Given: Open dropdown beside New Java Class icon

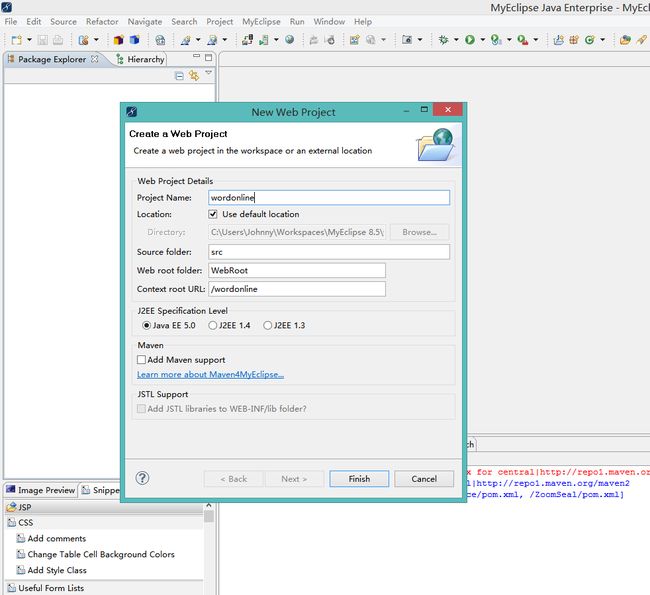Looking at the screenshot, I should point(602,40).
